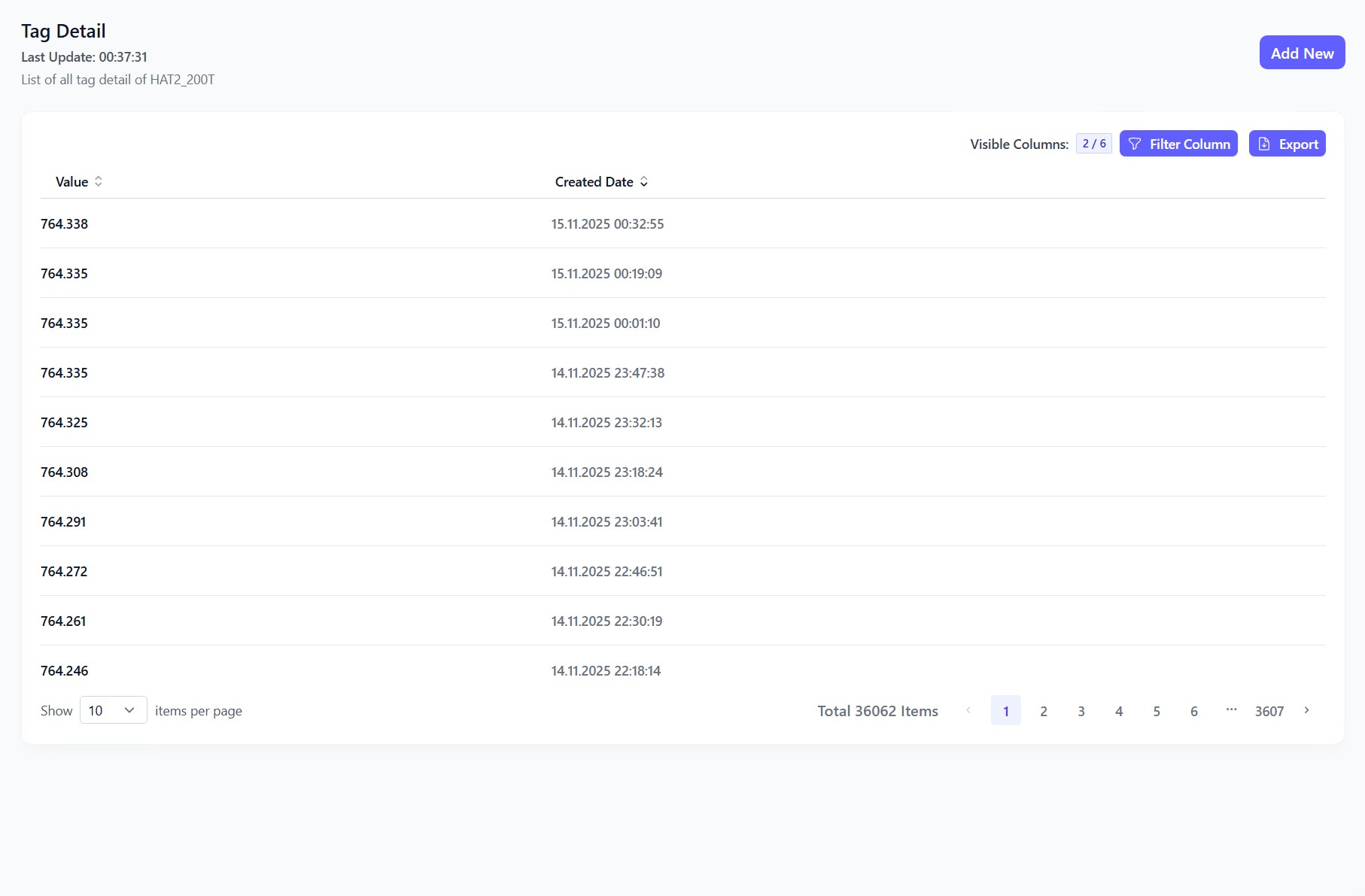Click the Add New button
Viewport: 1365px width, 896px height.
coord(1302,53)
